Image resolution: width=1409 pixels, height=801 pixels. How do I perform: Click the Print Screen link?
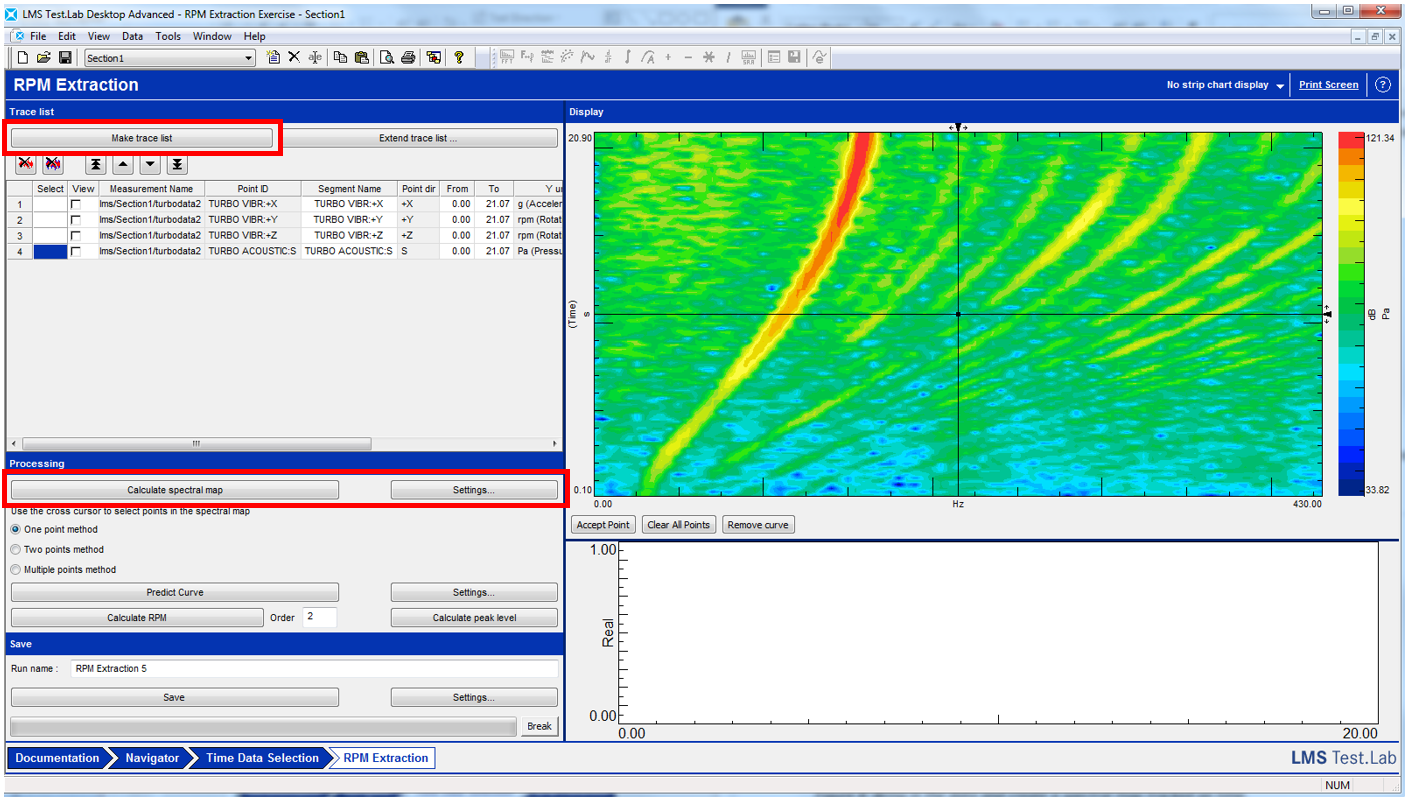pos(1328,85)
